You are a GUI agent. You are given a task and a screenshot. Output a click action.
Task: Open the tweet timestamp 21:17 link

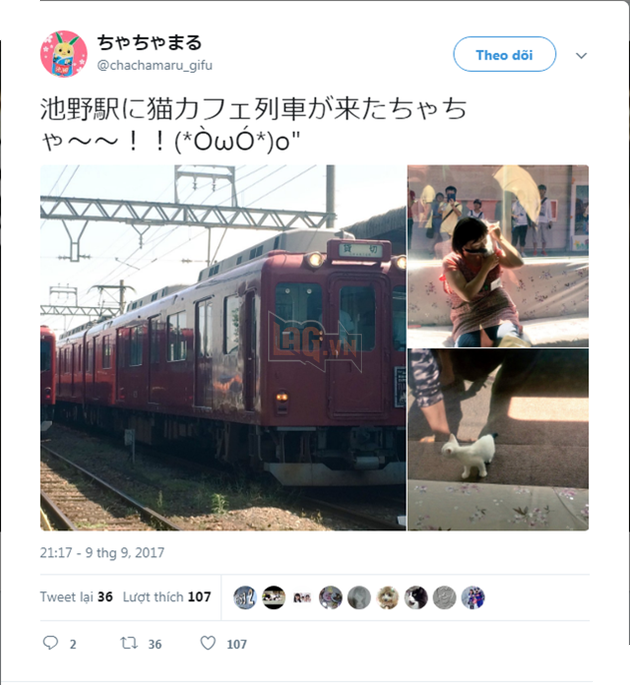(x=102, y=553)
